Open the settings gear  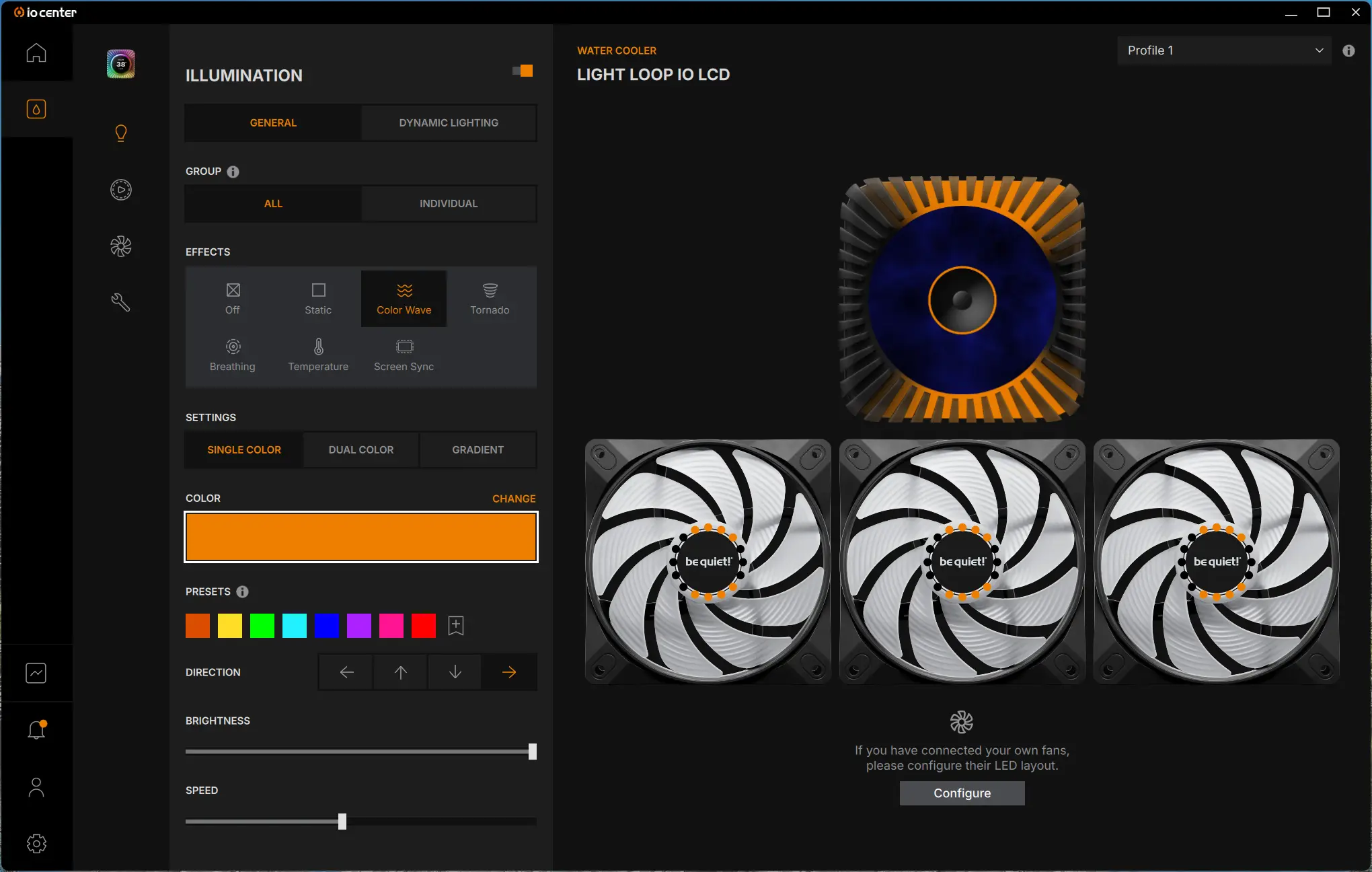(36, 843)
